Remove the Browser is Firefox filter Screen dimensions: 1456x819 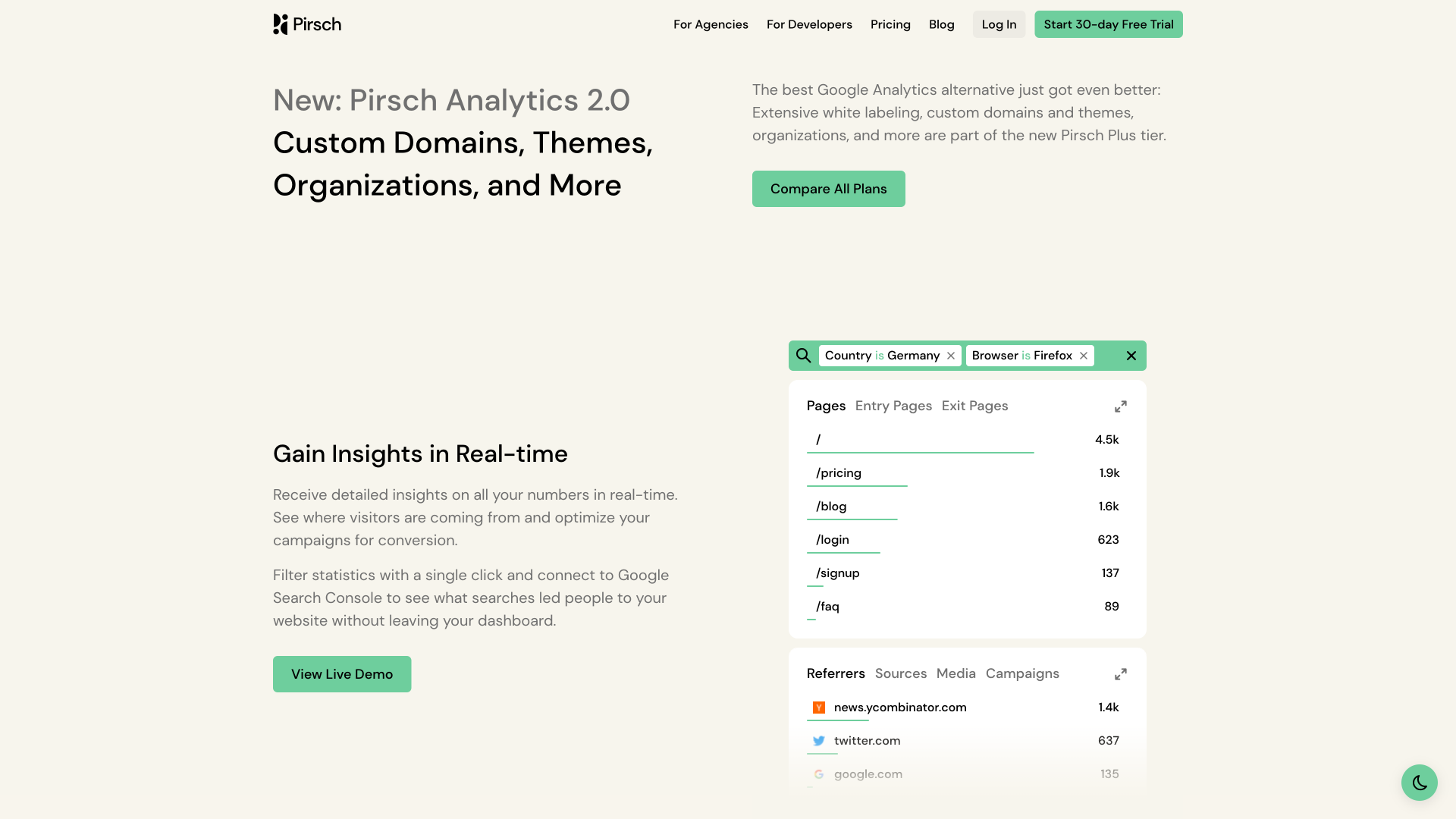pos(1084,356)
